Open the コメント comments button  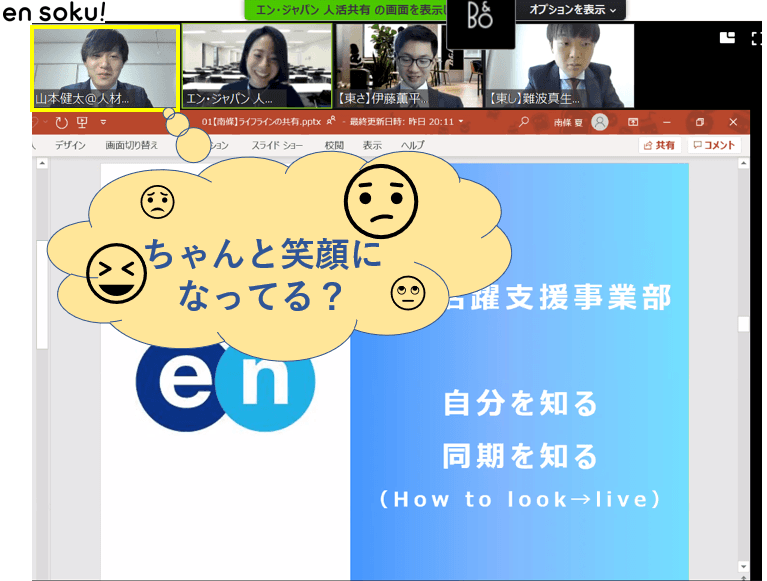714,145
